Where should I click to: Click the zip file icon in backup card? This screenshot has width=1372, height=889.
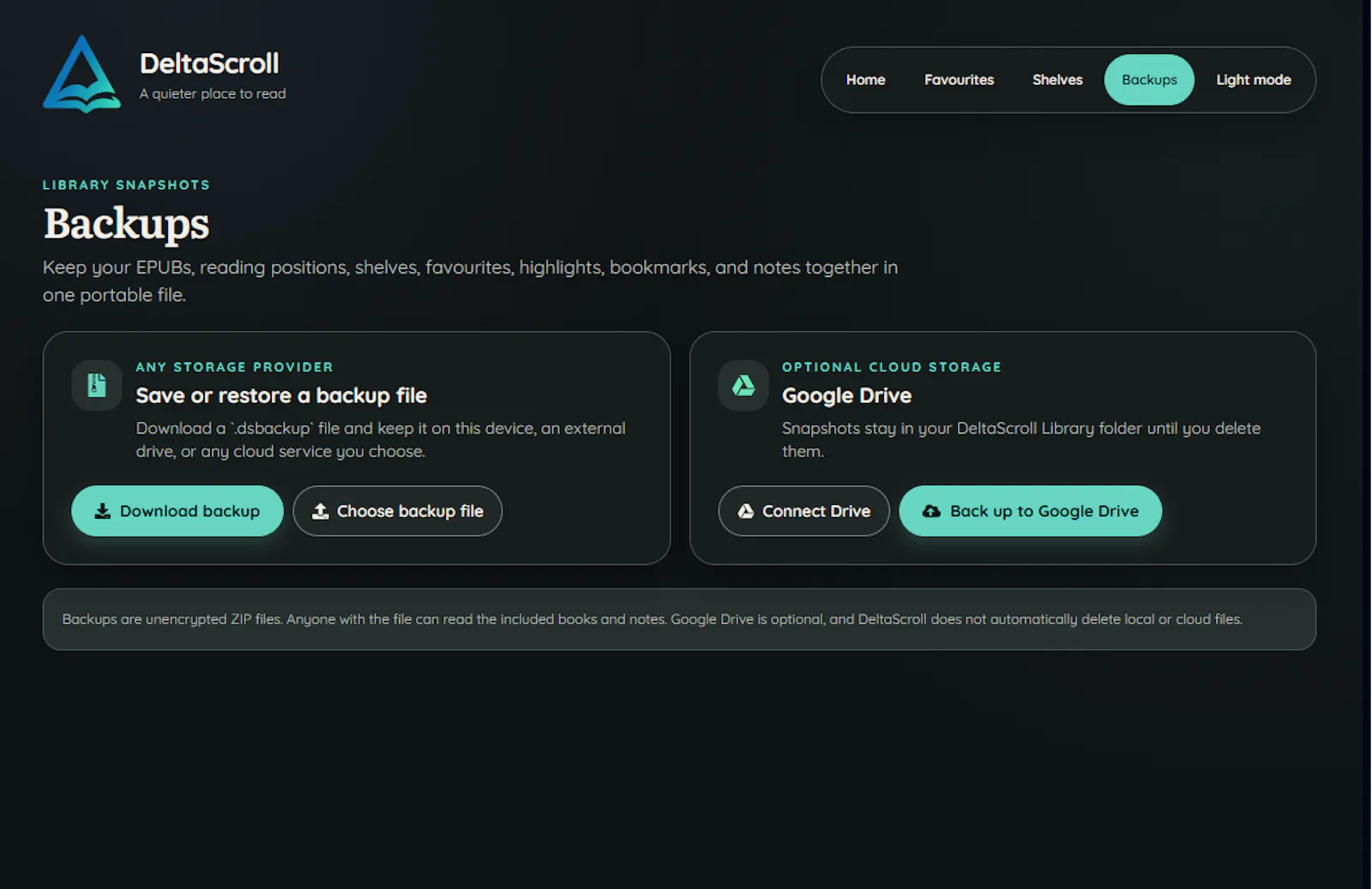[x=97, y=385]
